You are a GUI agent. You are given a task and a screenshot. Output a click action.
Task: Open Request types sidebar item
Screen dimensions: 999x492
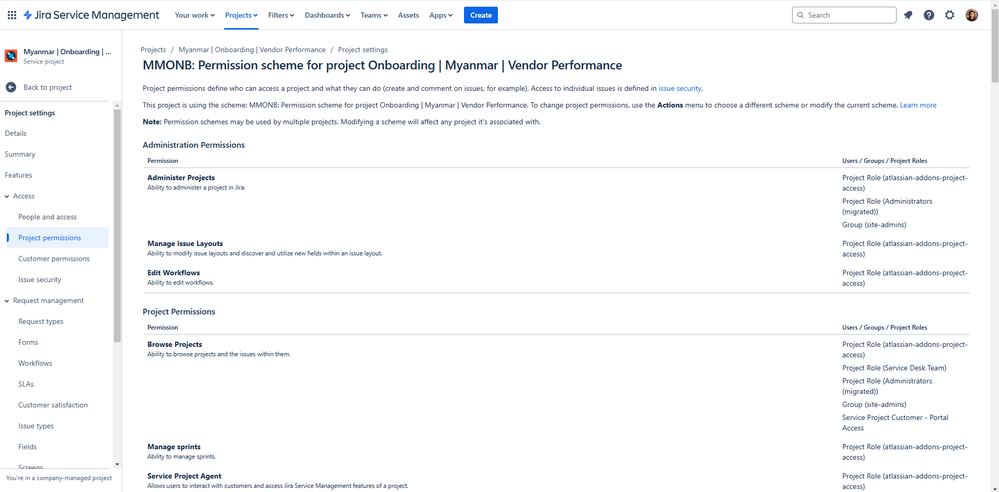[41, 322]
